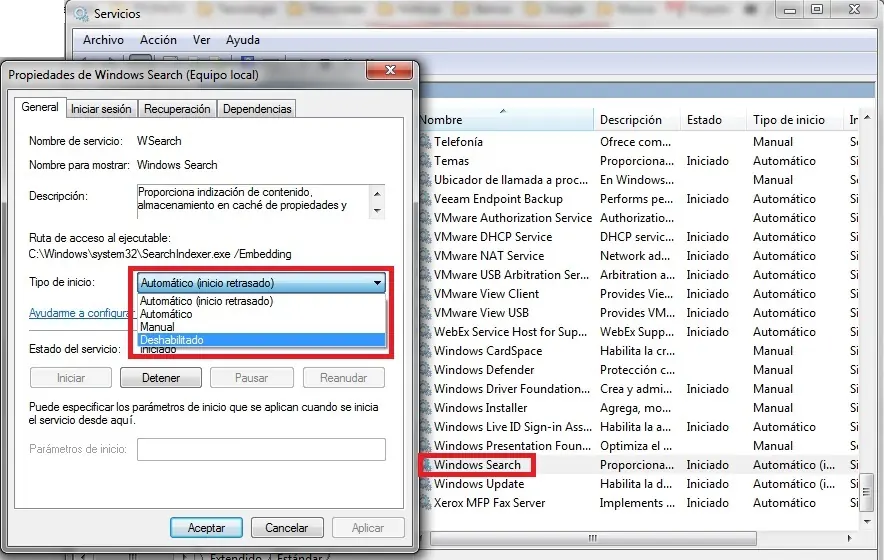This screenshot has width=884, height=560.
Task: Click gear icon beside Windows Update
Action: [x=426, y=484]
